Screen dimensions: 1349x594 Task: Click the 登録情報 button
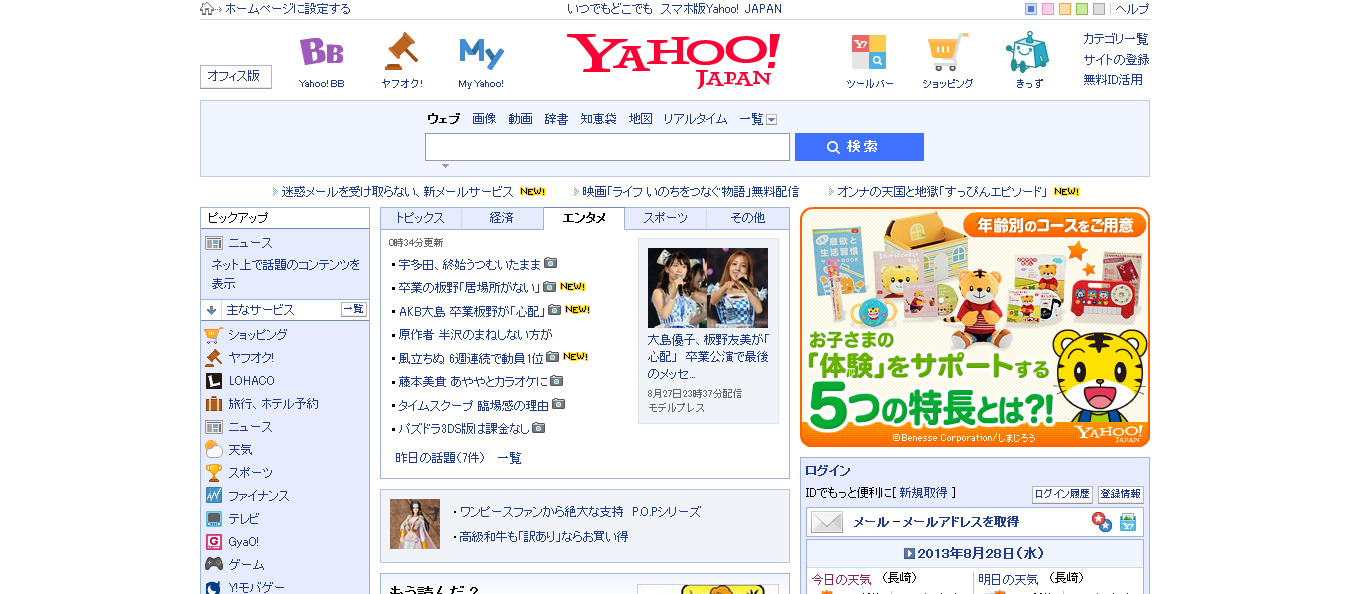click(x=1120, y=494)
